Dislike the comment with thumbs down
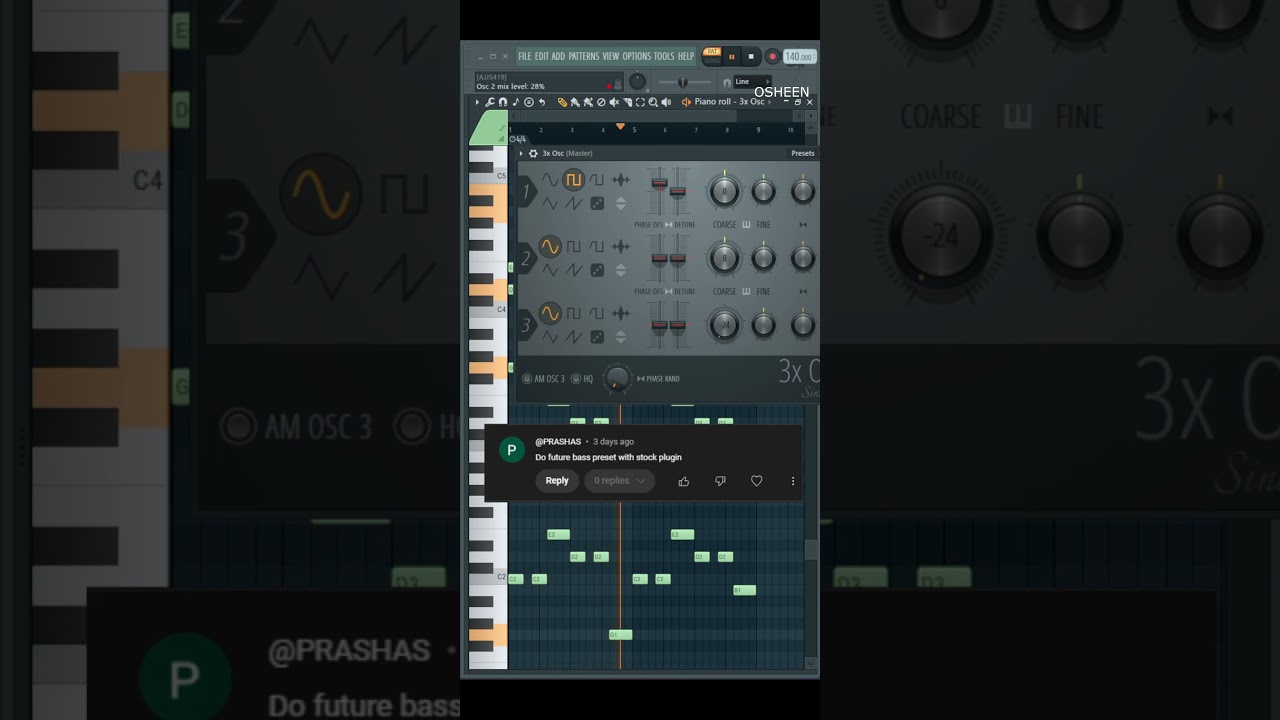The width and height of the screenshot is (1280, 720). (720, 481)
